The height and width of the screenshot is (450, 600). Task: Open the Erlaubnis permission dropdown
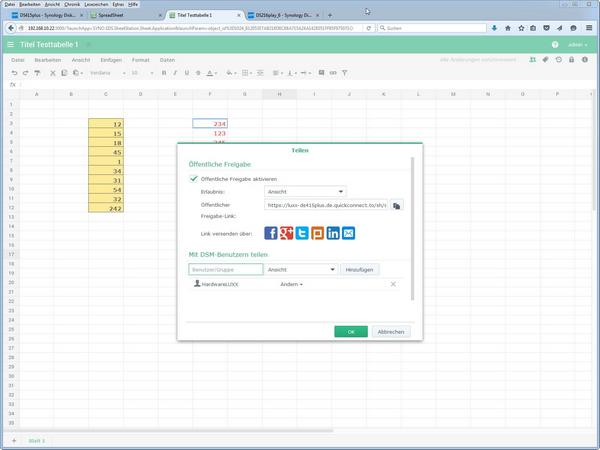pyautogui.click(x=305, y=191)
